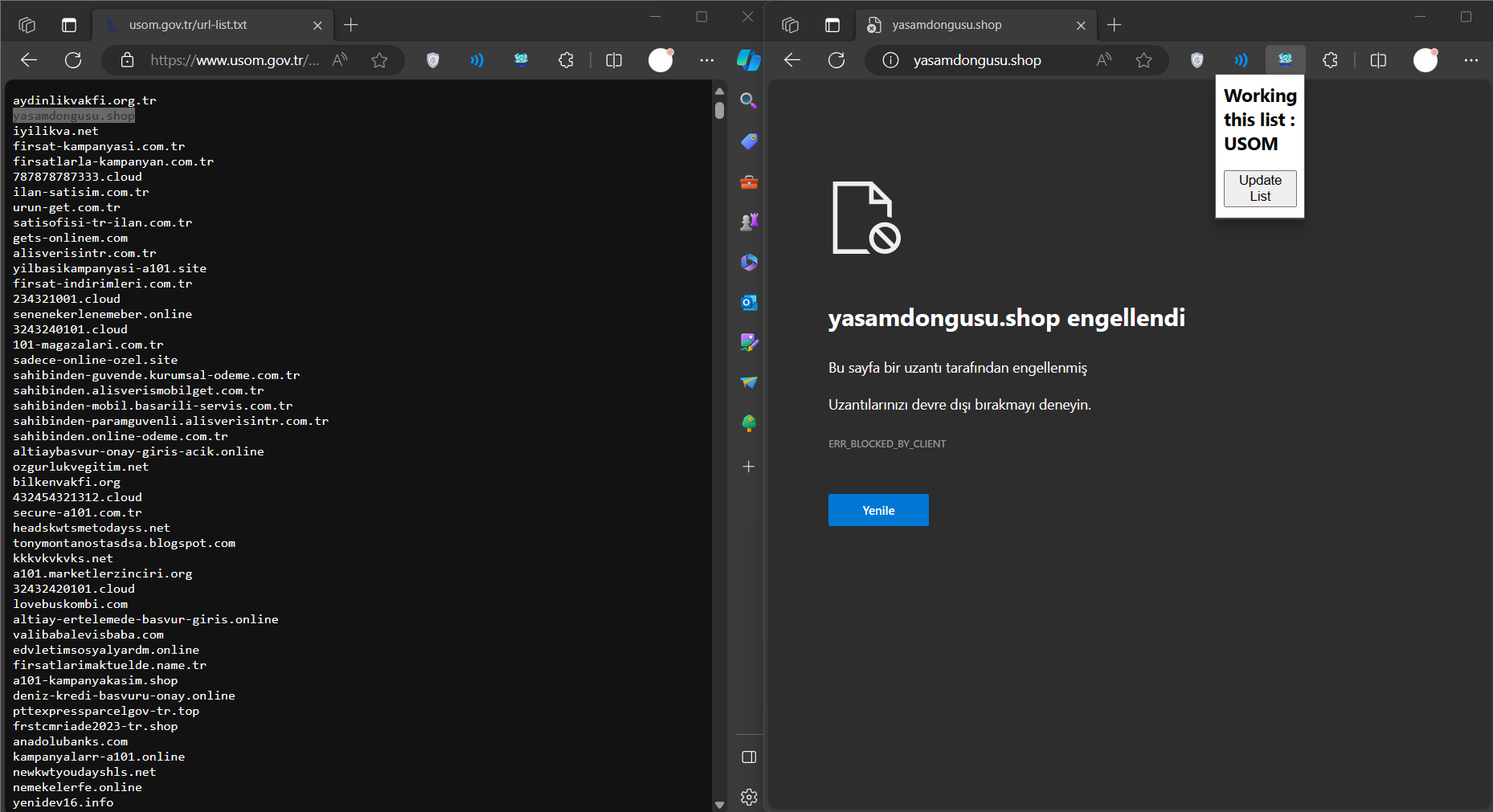
Task: Add usom.gov.tr page to favorites
Action: pos(379,60)
